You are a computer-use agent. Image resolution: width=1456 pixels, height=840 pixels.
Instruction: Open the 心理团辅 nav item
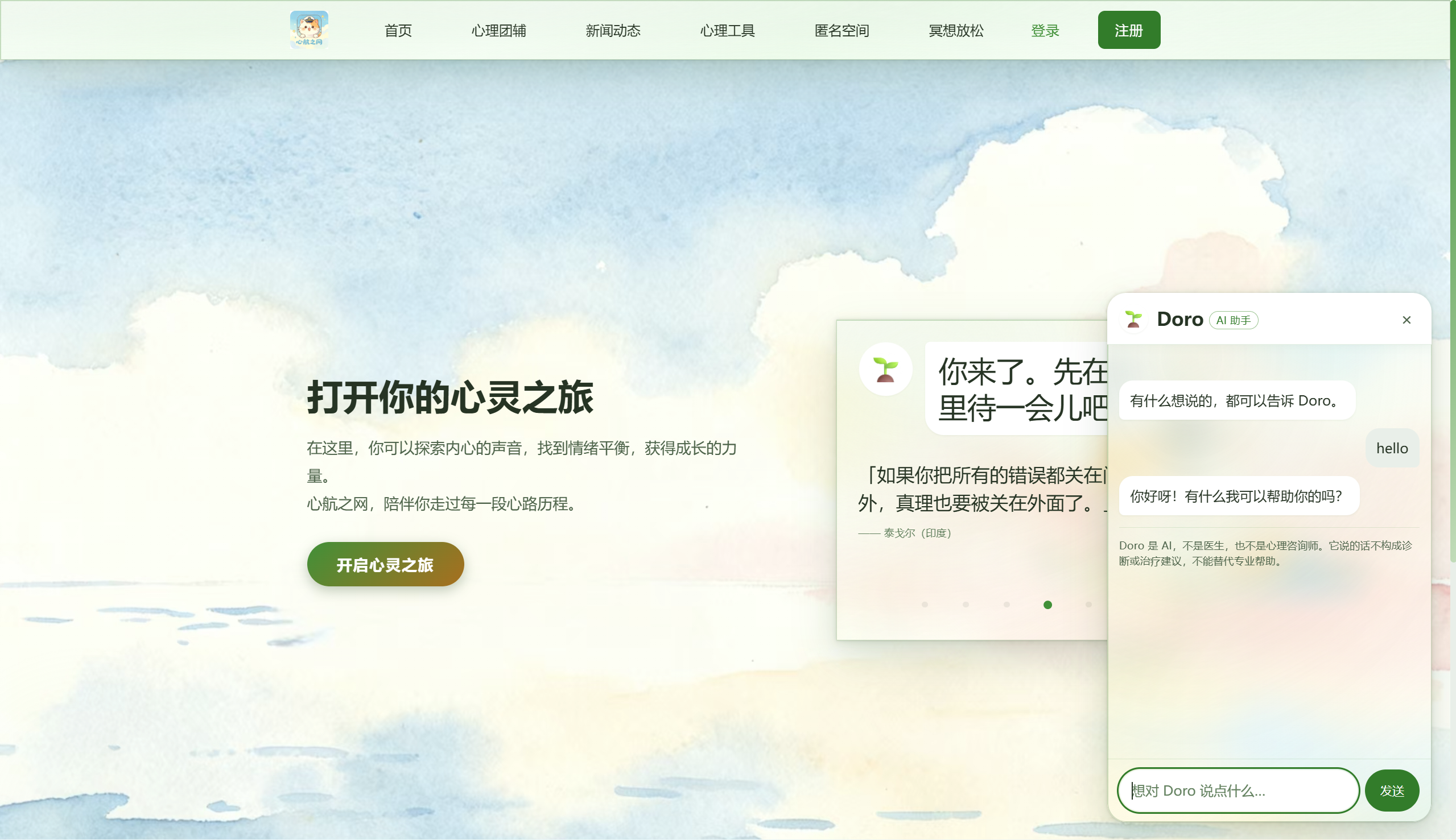pos(498,30)
